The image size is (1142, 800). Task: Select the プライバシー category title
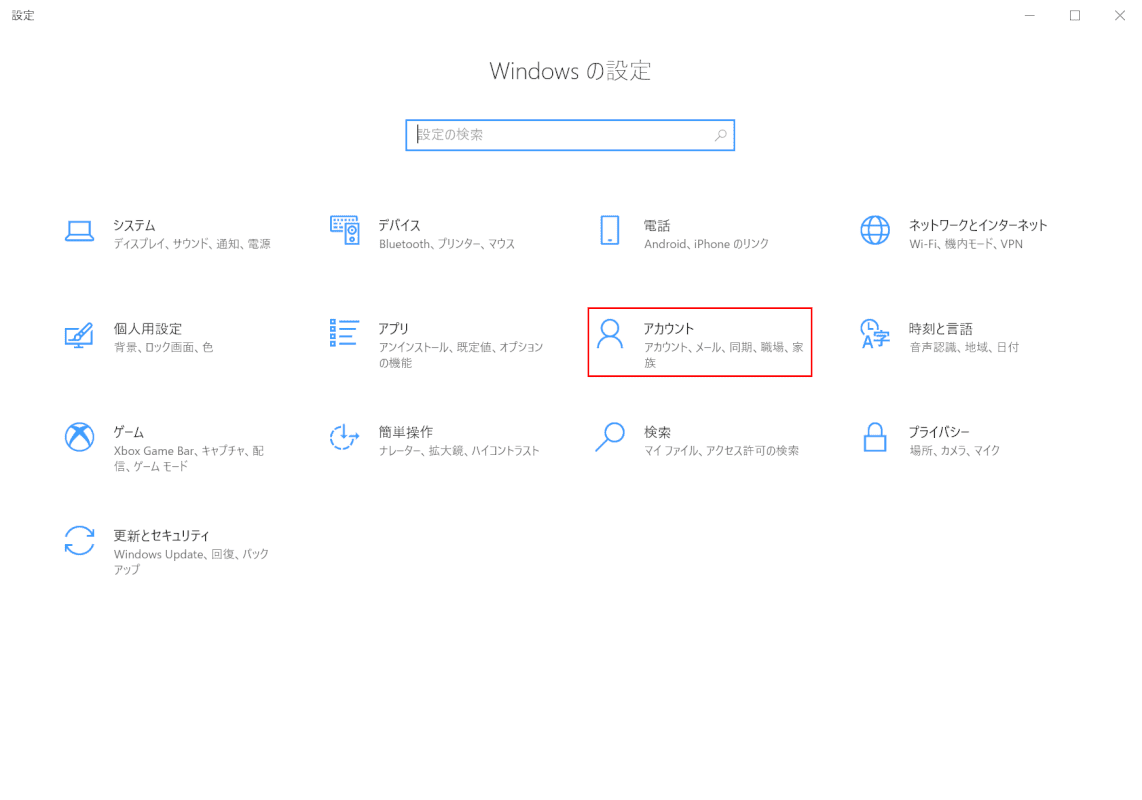[939, 432]
